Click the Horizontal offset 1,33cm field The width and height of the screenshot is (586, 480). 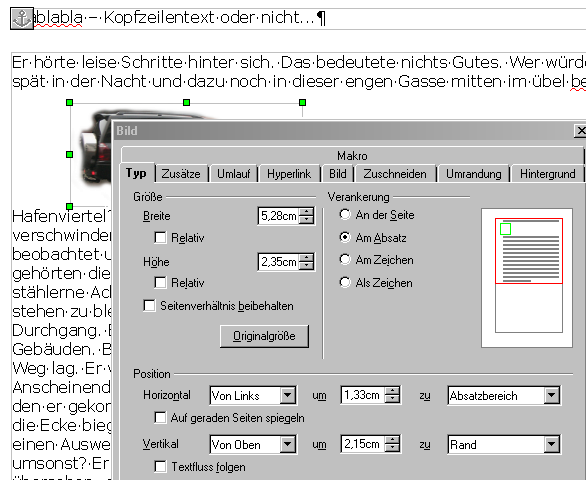[363, 395]
